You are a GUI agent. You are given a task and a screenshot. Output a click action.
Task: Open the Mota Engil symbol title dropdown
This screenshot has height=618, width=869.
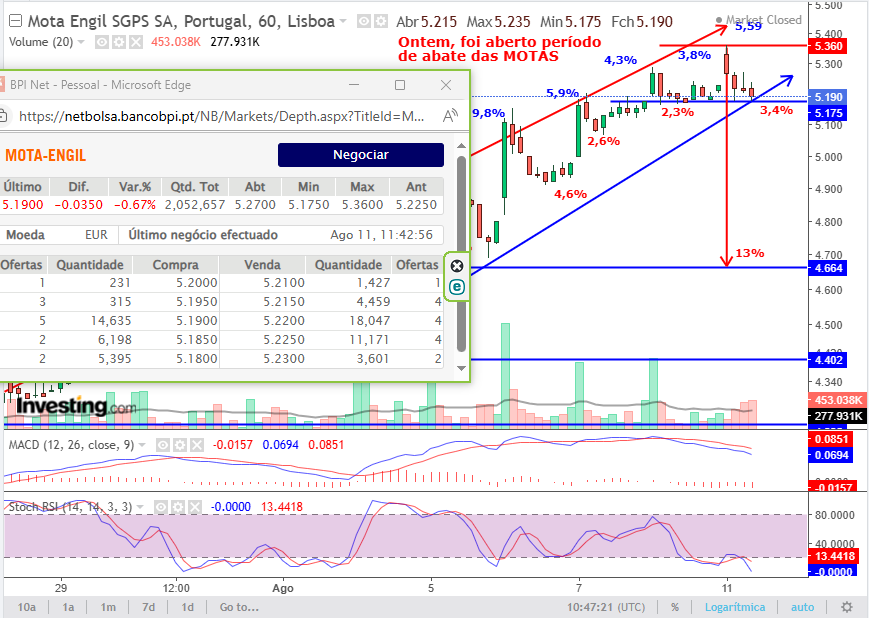tap(343, 22)
